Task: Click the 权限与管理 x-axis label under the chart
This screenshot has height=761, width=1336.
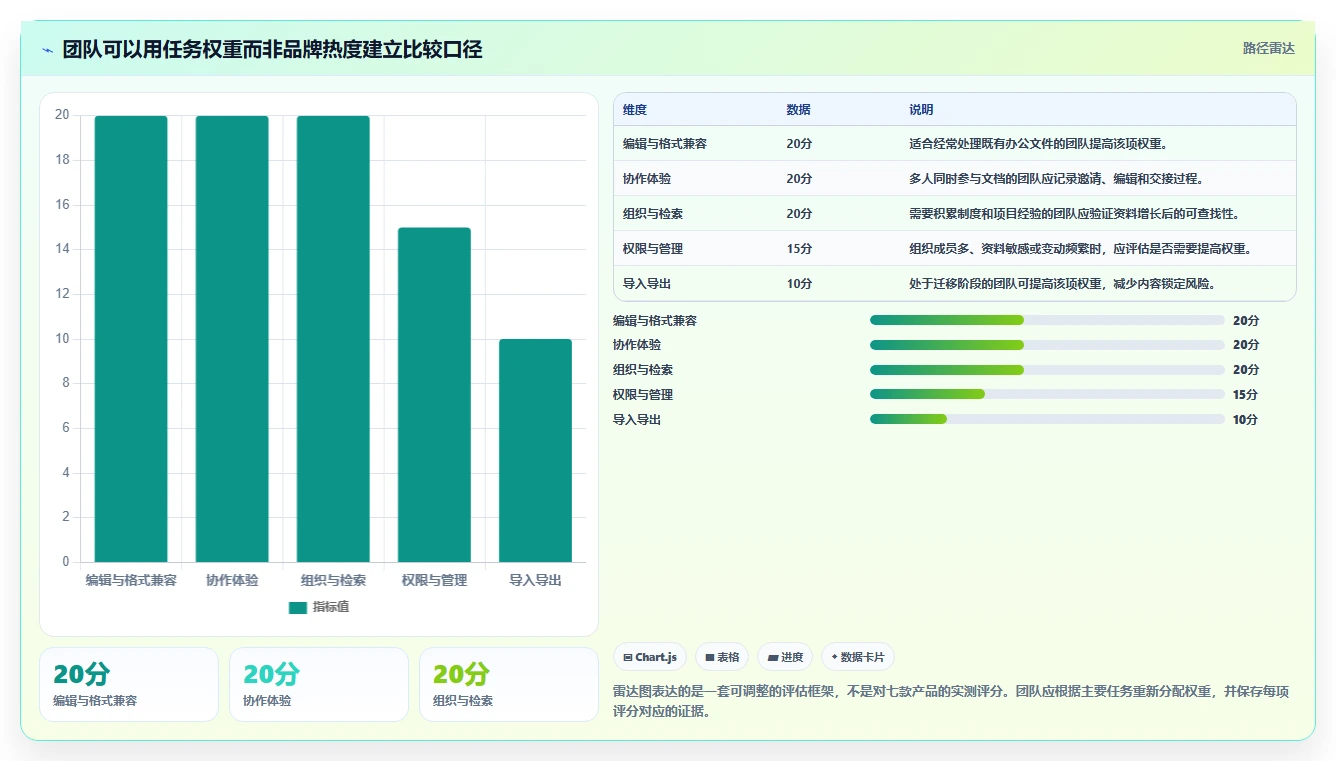Action: click(x=434, y=580)
